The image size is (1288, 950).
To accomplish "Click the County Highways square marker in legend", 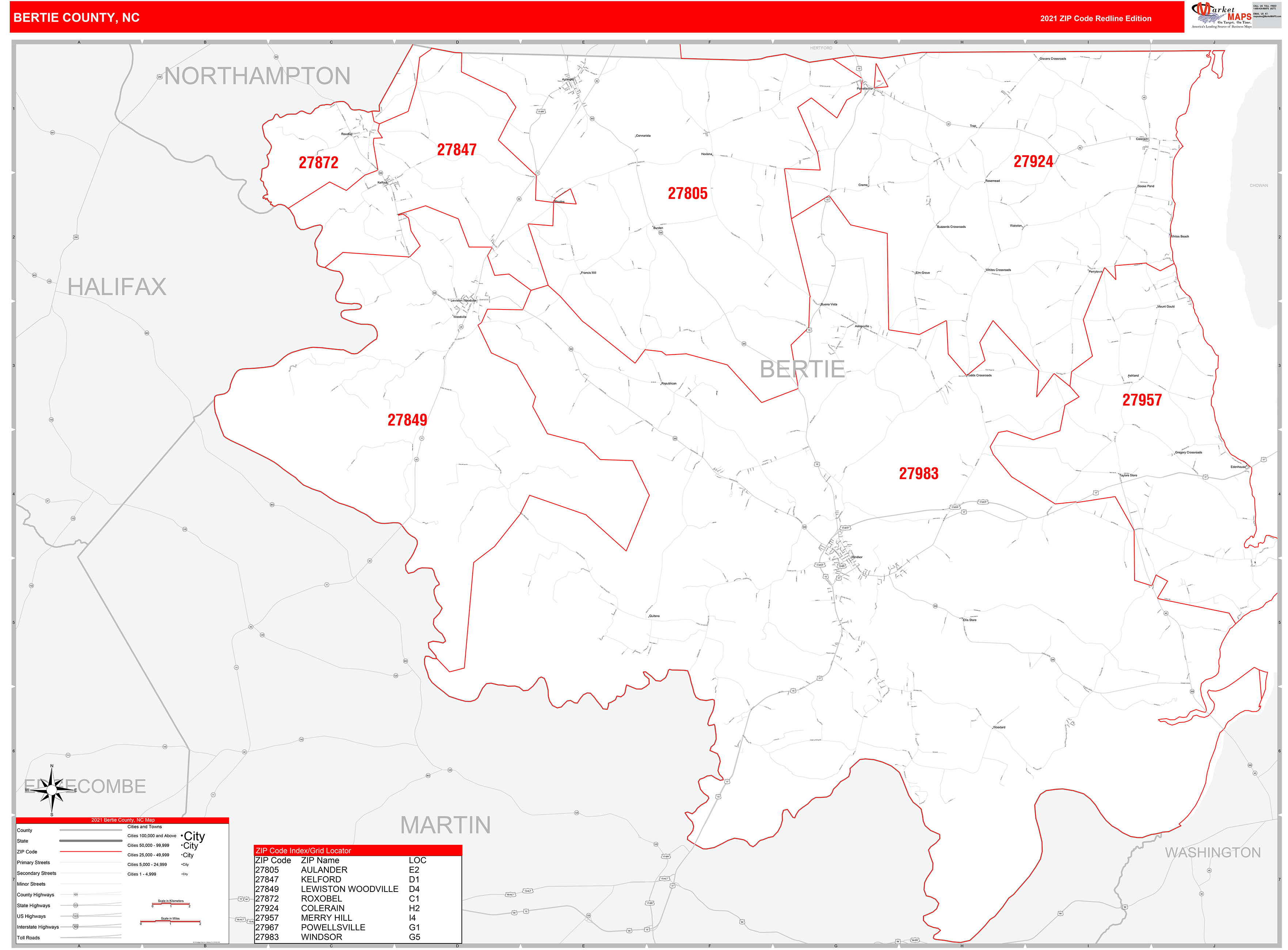I will pos(75,895).
